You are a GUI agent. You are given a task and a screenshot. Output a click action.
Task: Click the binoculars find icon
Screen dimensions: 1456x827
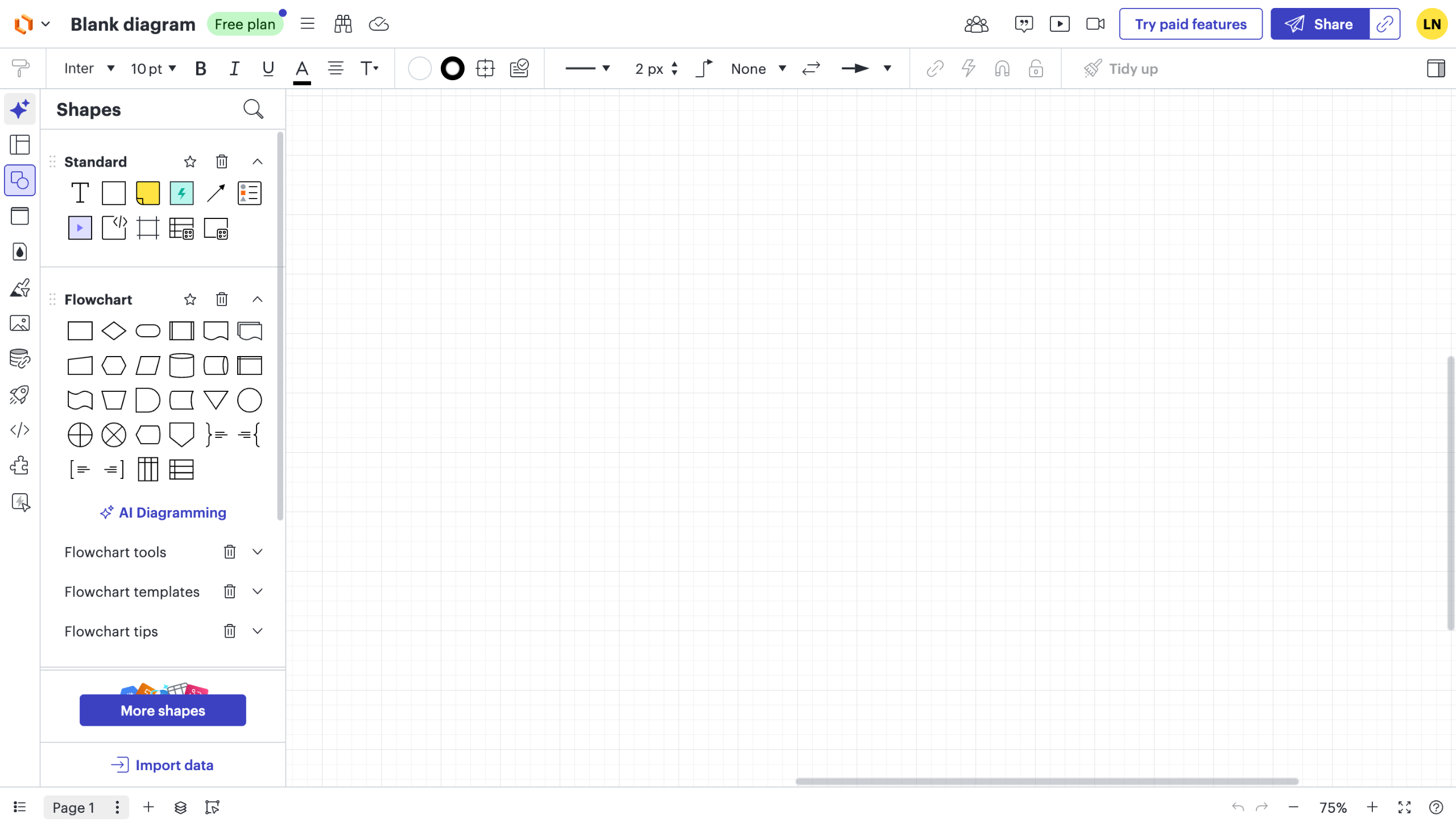(x=343, y=24)
